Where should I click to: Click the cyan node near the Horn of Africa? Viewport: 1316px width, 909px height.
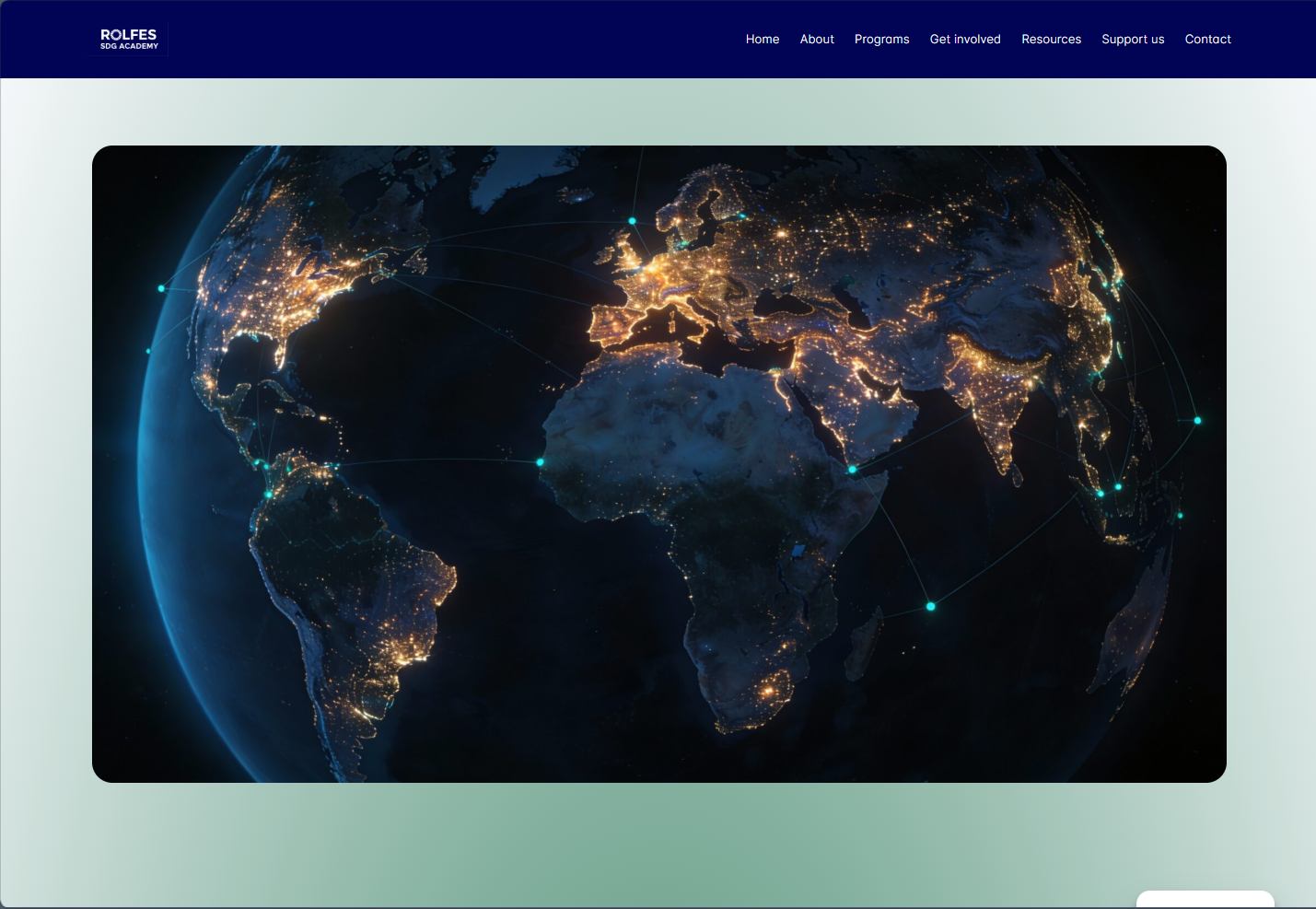(853, 470)
